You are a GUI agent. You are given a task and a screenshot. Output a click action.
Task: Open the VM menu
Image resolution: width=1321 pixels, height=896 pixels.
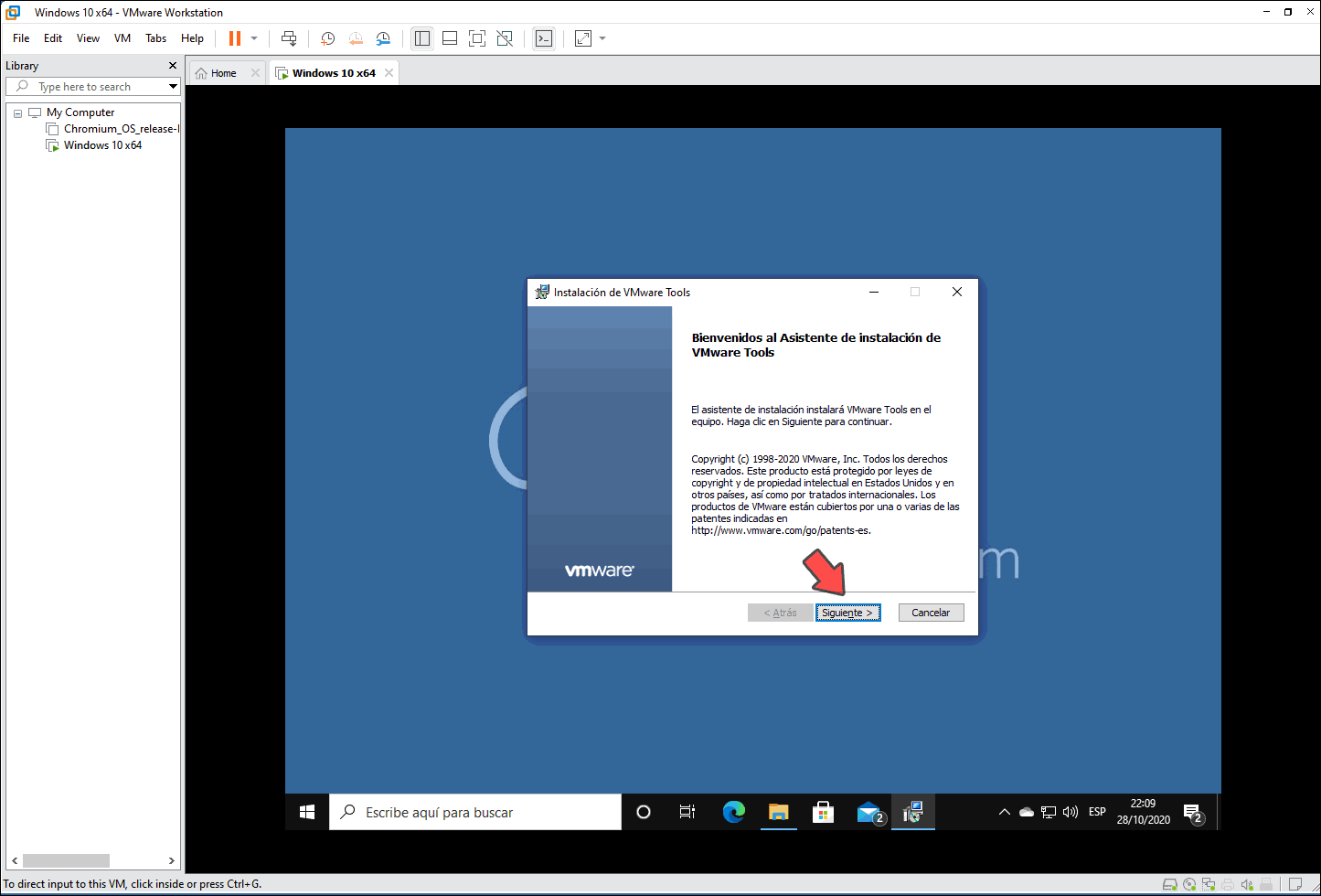coord(123,38)
